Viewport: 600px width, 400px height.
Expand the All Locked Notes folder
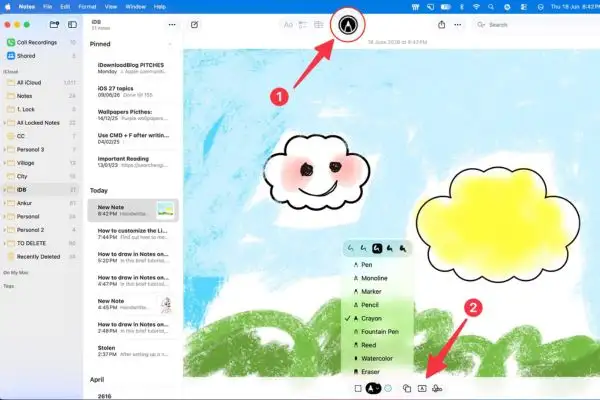pyautogui.click(x=4, y=123)
